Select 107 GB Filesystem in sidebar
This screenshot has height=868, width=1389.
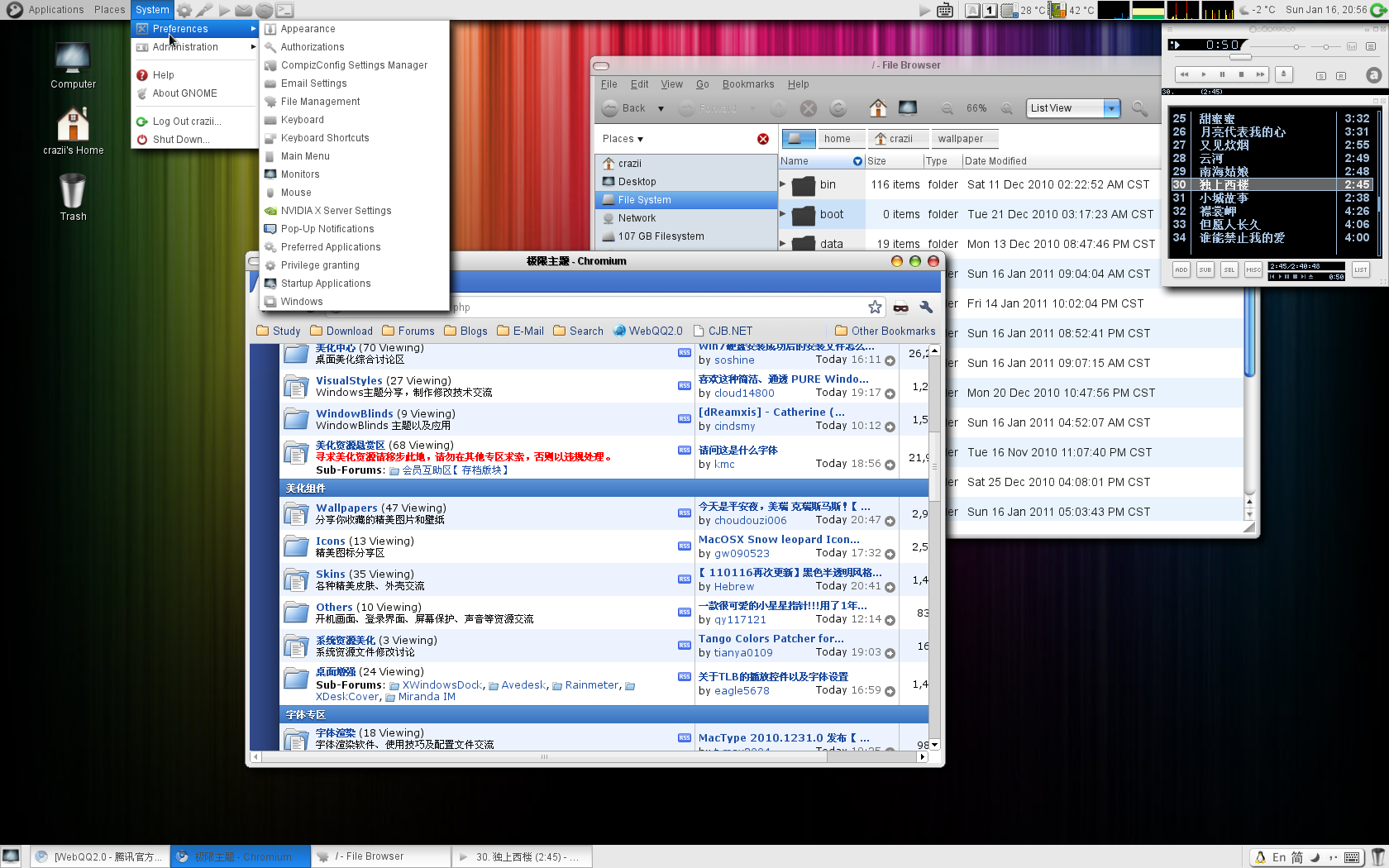(685, 236)
